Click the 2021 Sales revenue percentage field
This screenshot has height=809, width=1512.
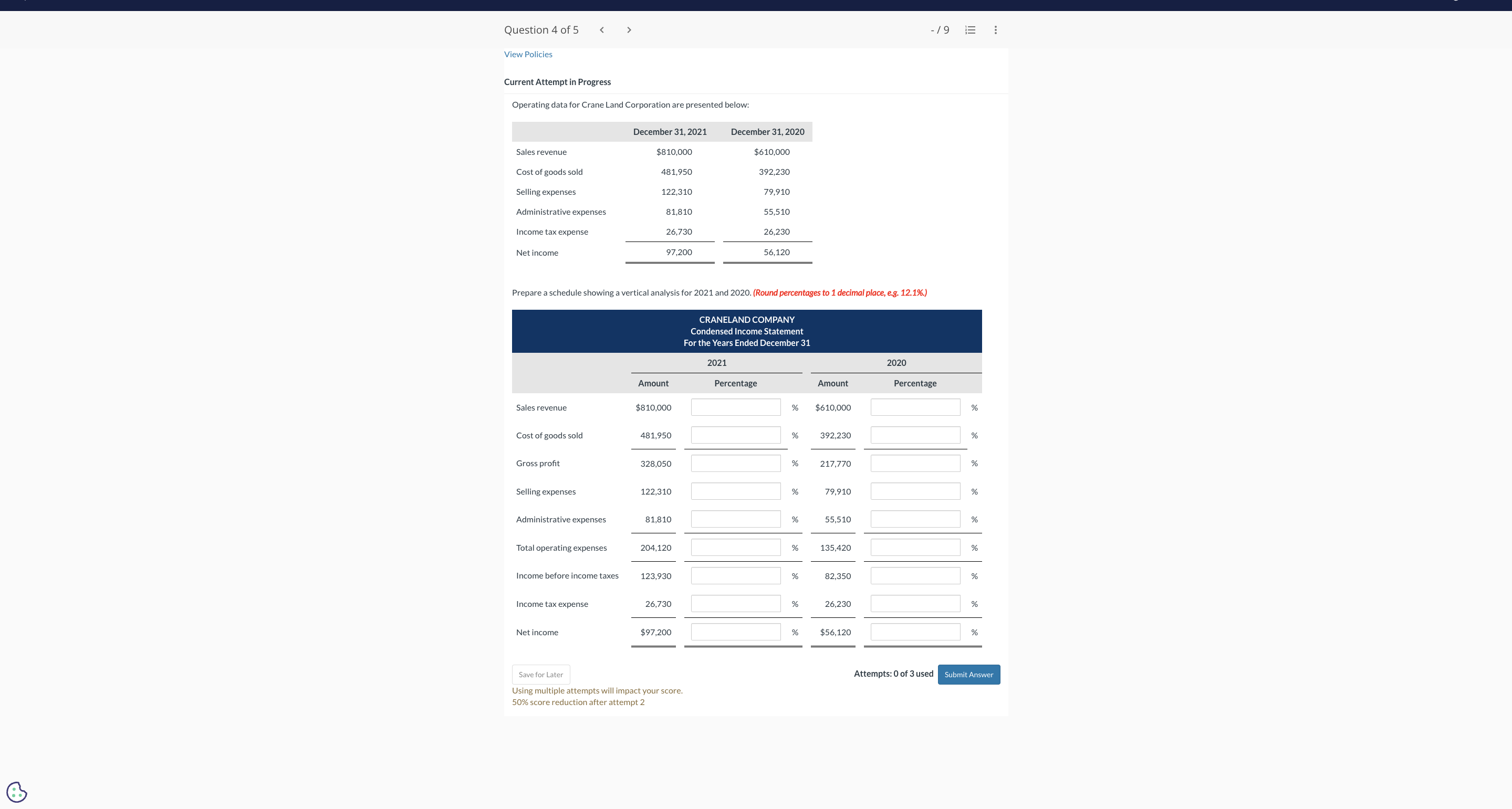pos(735,407)
